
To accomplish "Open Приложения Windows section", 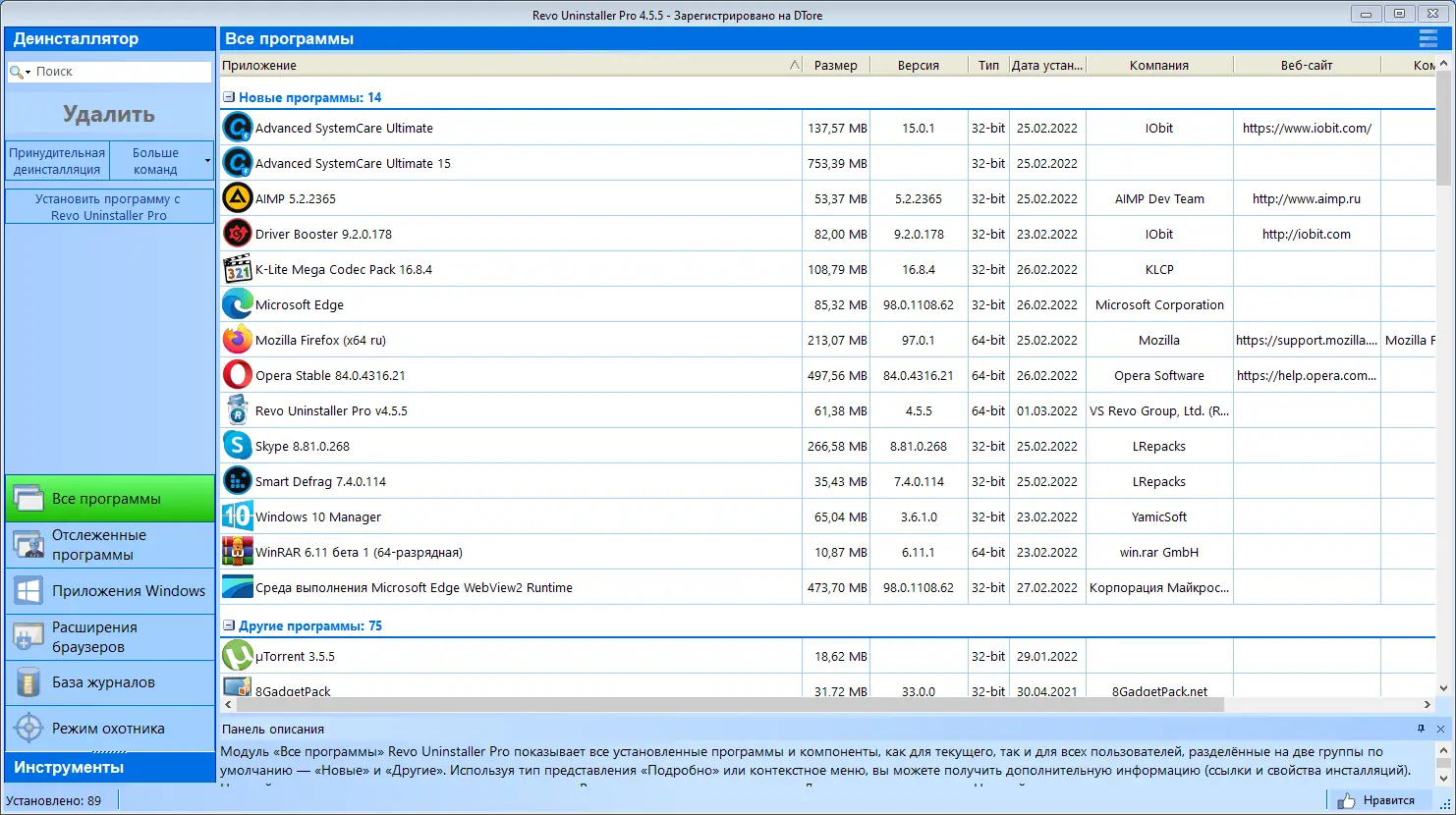I will 109,591.
